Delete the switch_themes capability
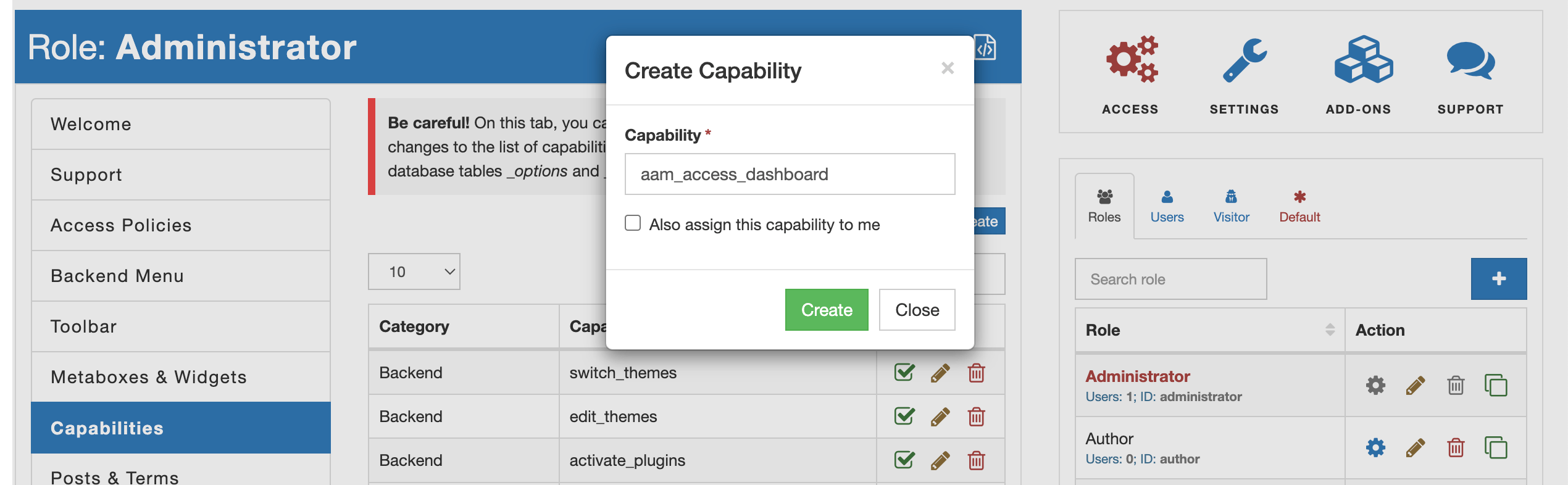The width and height of the screenshot is (1568, 485). pos(976,373)
